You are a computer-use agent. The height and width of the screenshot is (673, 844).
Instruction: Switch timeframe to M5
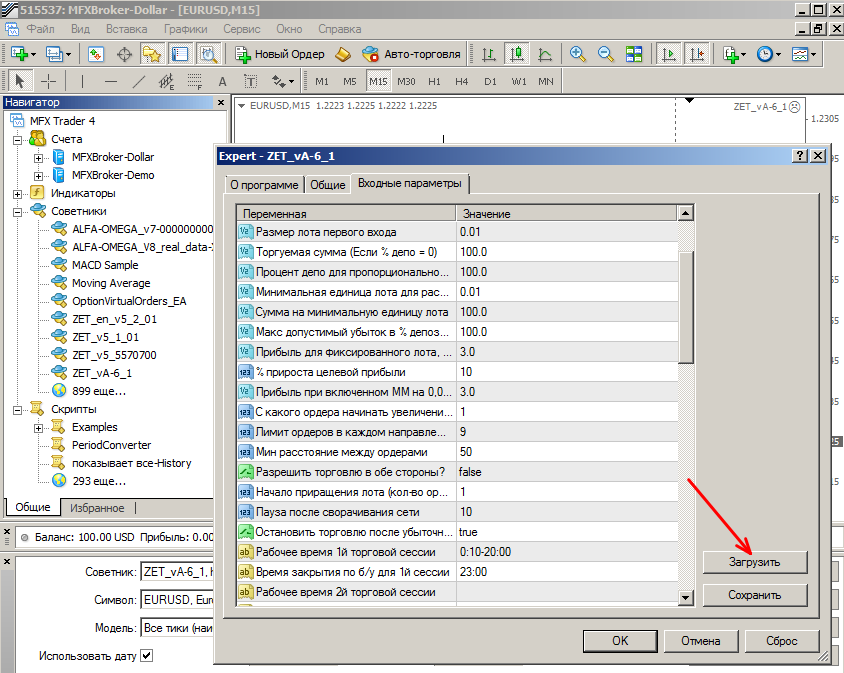click(350, 81)
